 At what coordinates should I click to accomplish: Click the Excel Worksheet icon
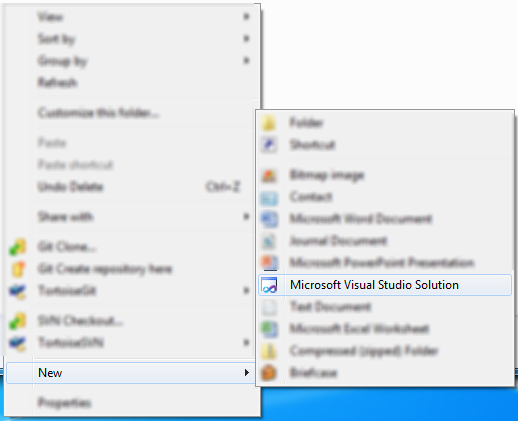tap(269, 329)
